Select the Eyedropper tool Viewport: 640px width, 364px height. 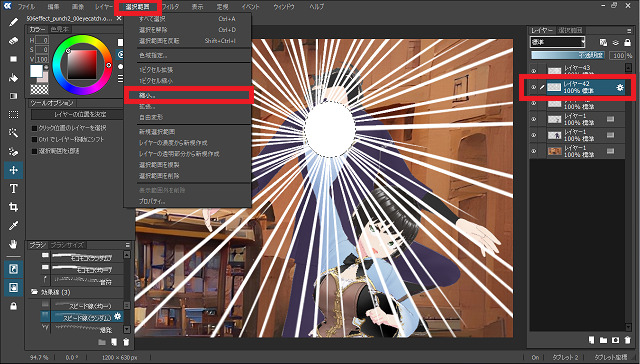coord(13,226)
